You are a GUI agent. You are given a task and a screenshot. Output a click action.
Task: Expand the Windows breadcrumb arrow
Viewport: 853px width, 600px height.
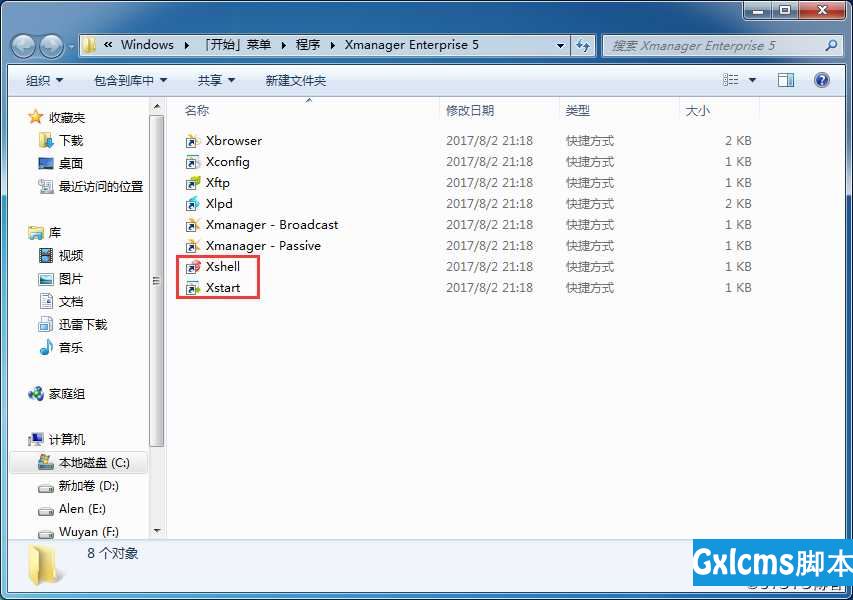187,45
